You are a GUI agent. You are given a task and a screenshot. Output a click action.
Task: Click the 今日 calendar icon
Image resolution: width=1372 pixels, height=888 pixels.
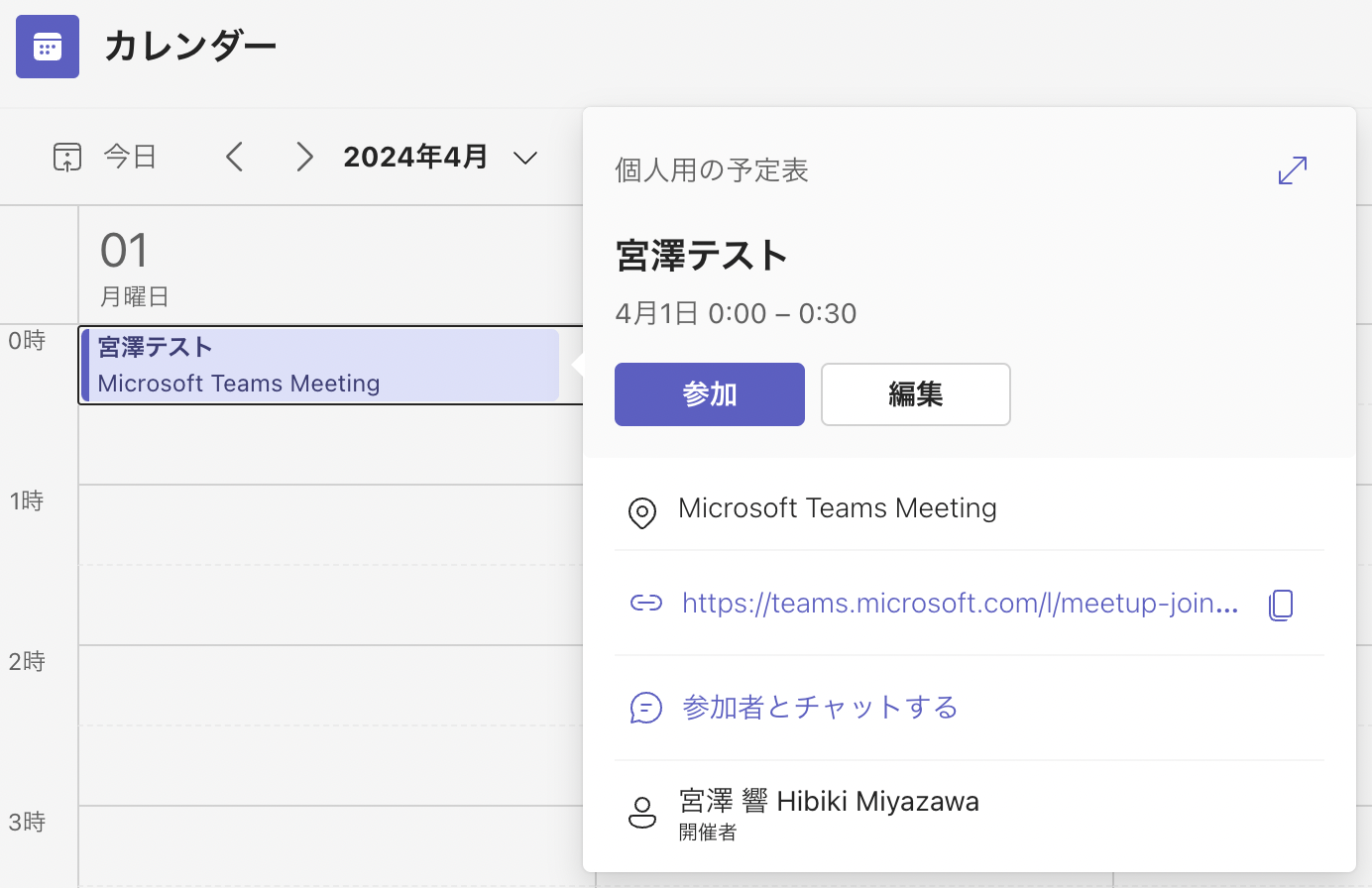67,157
